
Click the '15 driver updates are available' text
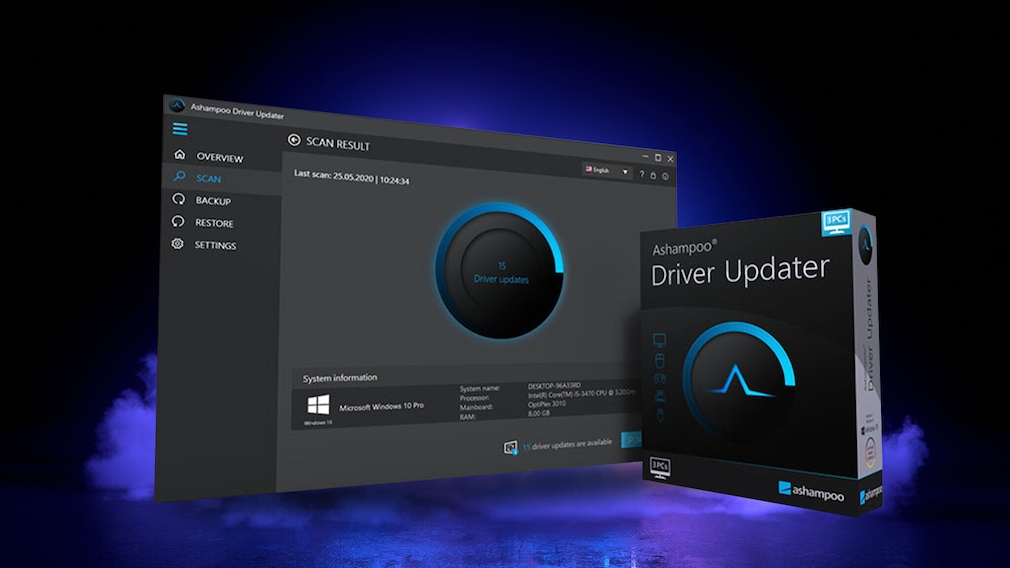point(566,445)
